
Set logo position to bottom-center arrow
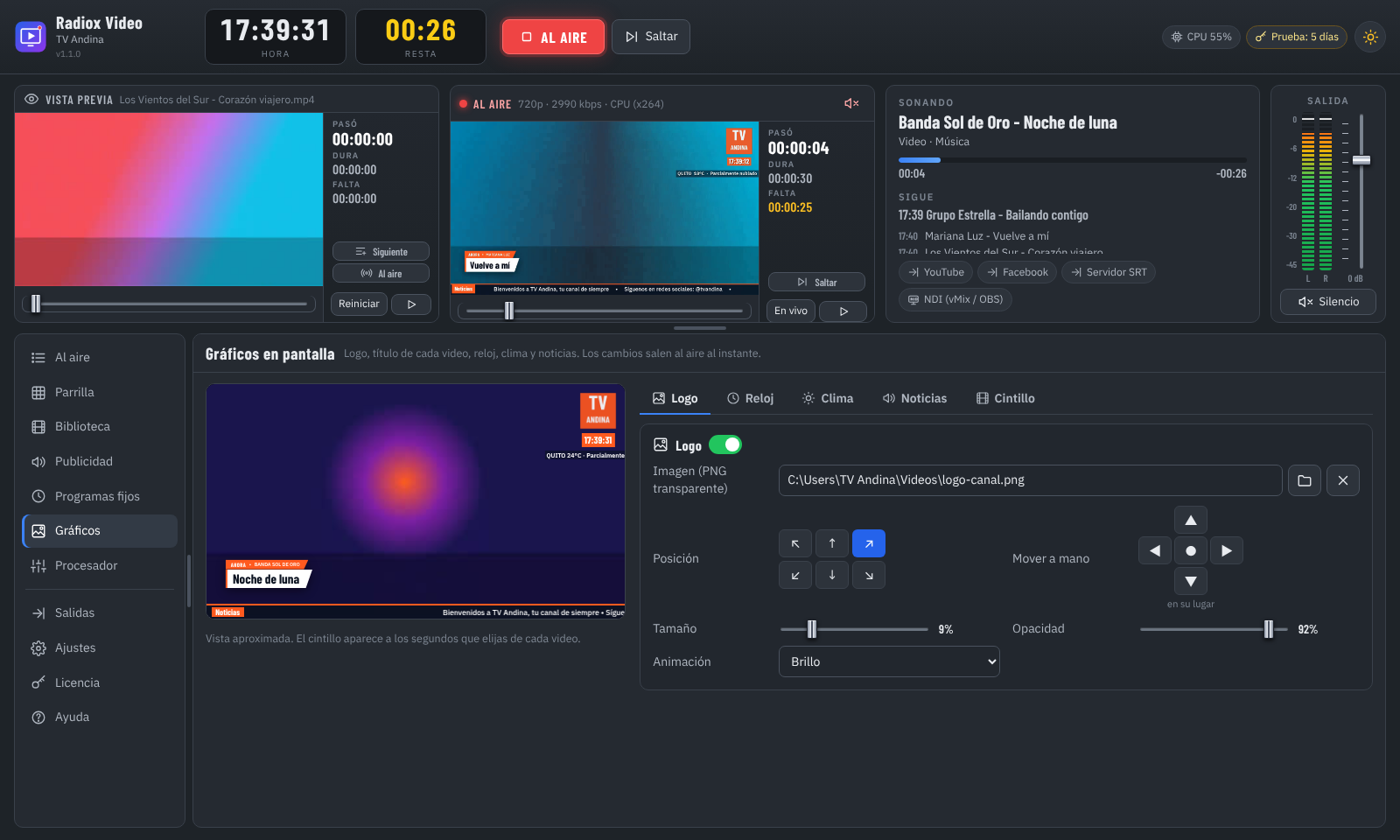tap(832, 575)
